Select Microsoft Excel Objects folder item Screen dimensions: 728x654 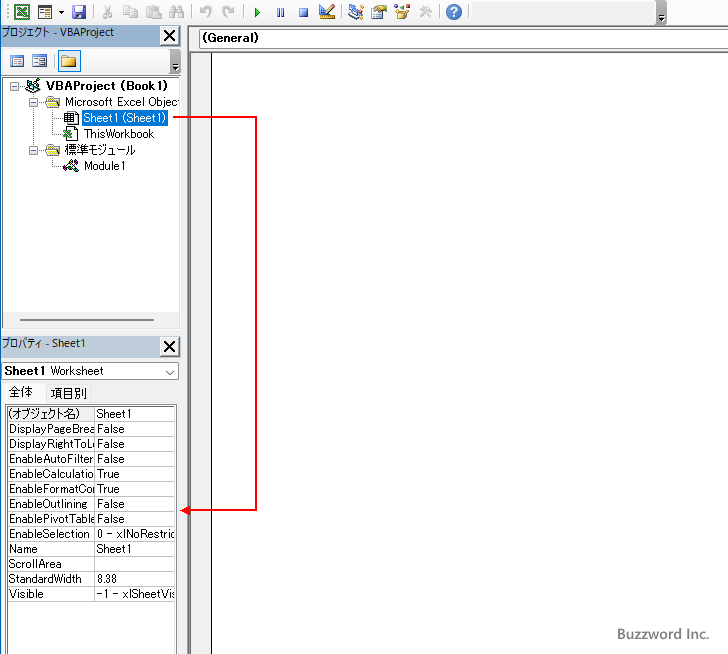tap(122, 102)
